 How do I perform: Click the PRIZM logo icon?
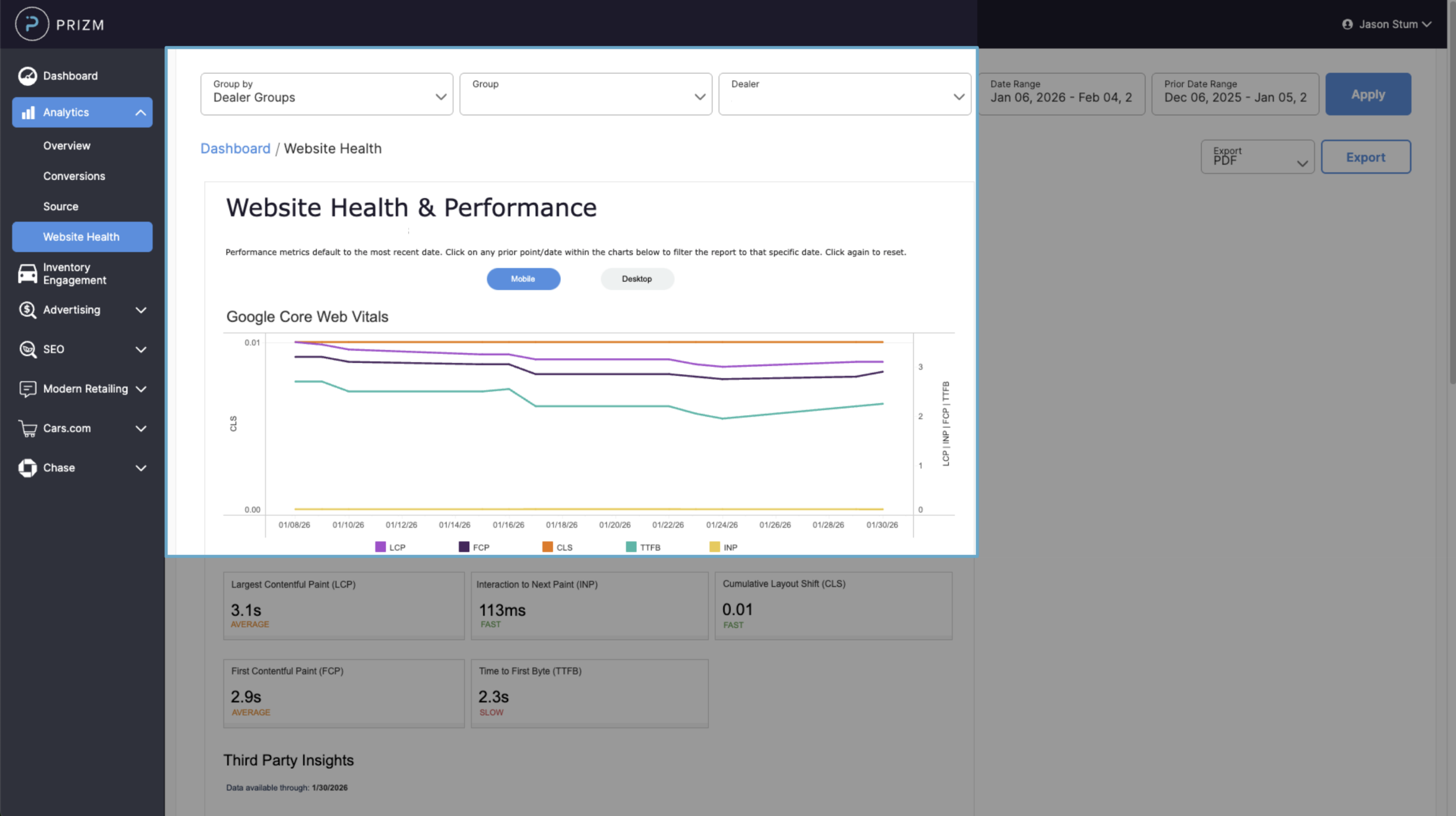(x=32, y=24)
